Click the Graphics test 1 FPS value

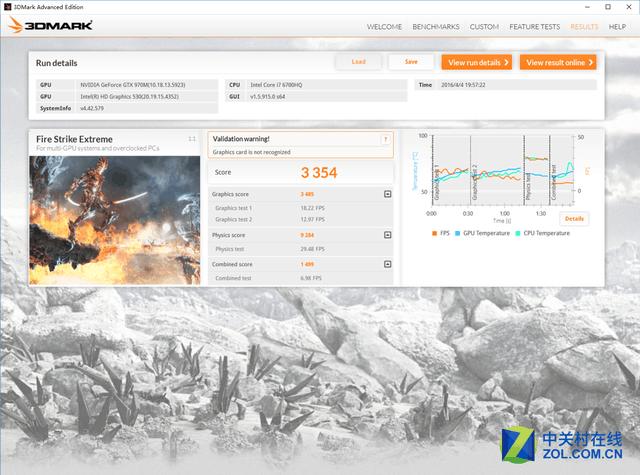pos(313,208)
